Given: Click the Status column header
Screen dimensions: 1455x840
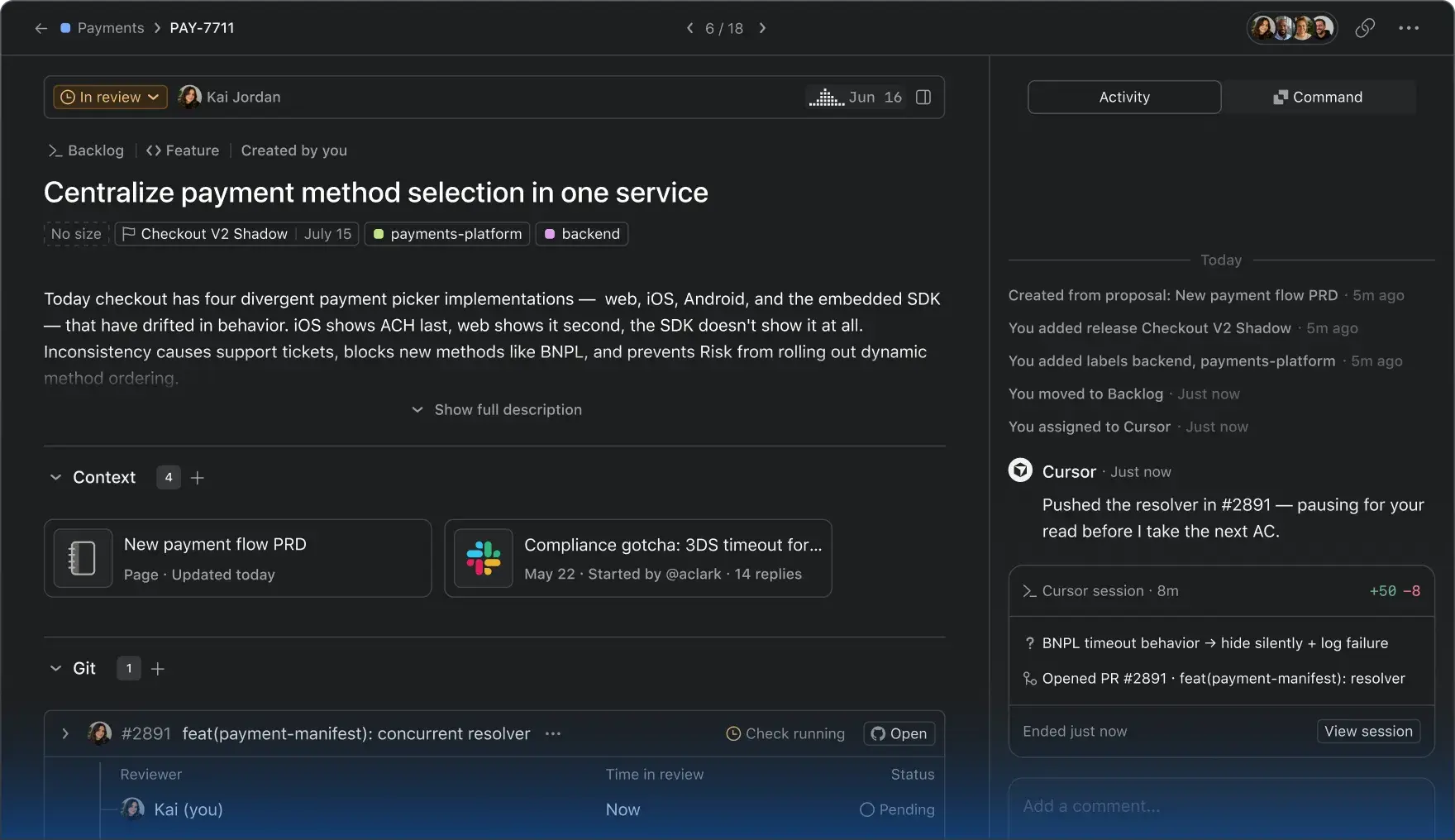Looking at the screenshot, I should [913, 775].
